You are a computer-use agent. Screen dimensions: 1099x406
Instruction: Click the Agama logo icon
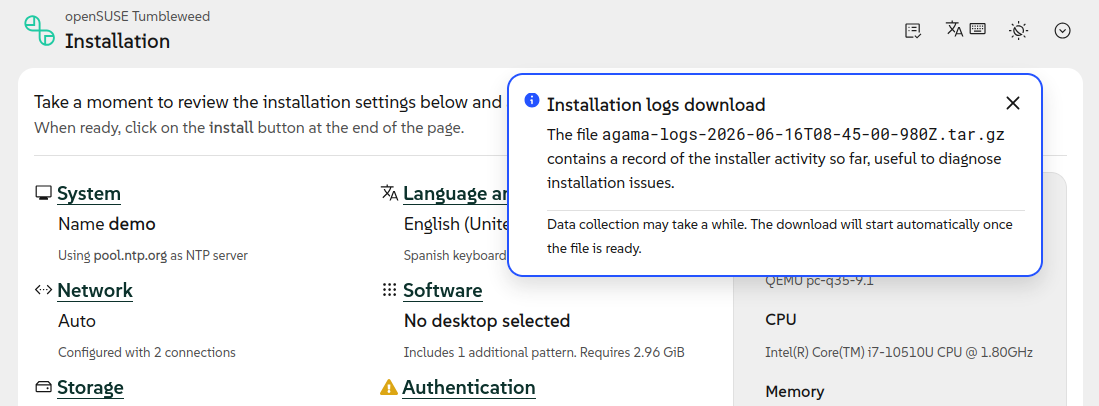point(39,31)
